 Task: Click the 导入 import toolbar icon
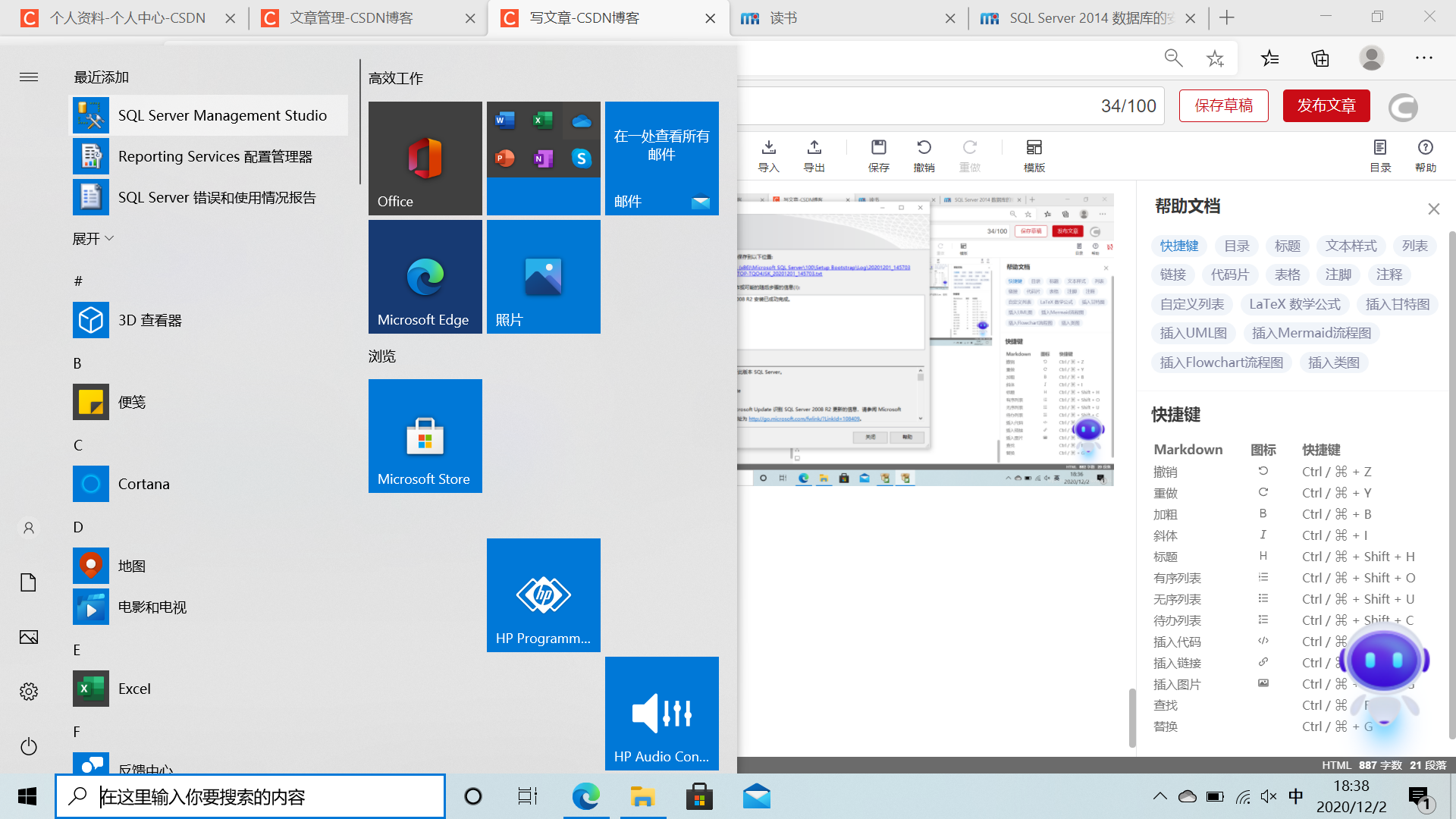point(769,155)
